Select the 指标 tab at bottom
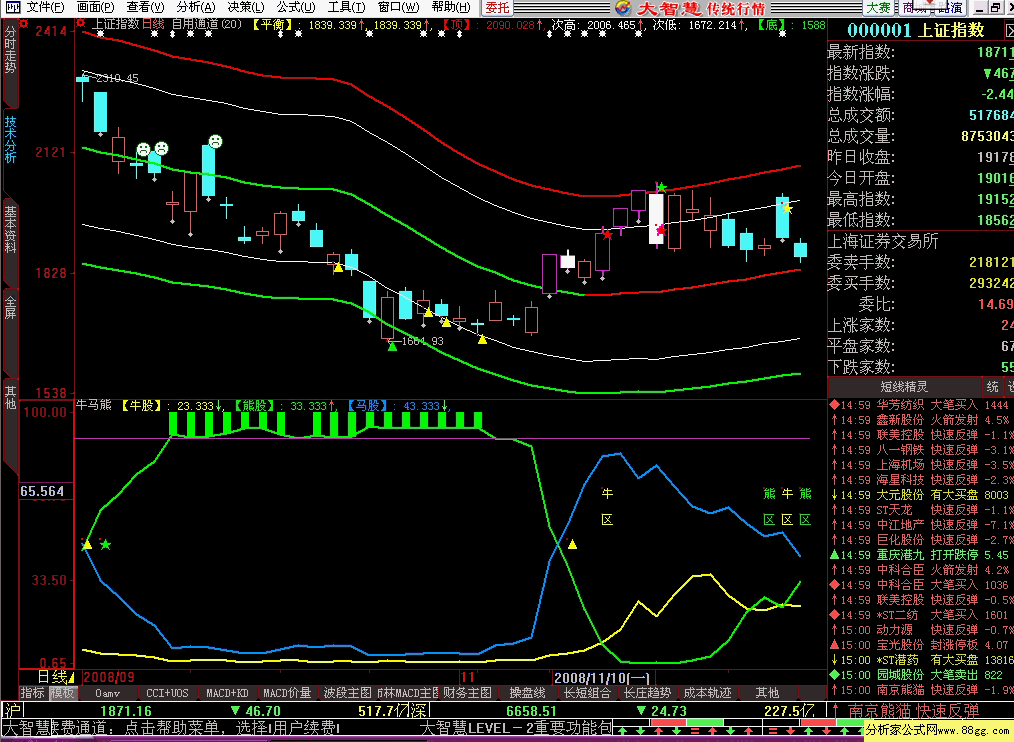The image size is (1014, 742). point(33,693)
